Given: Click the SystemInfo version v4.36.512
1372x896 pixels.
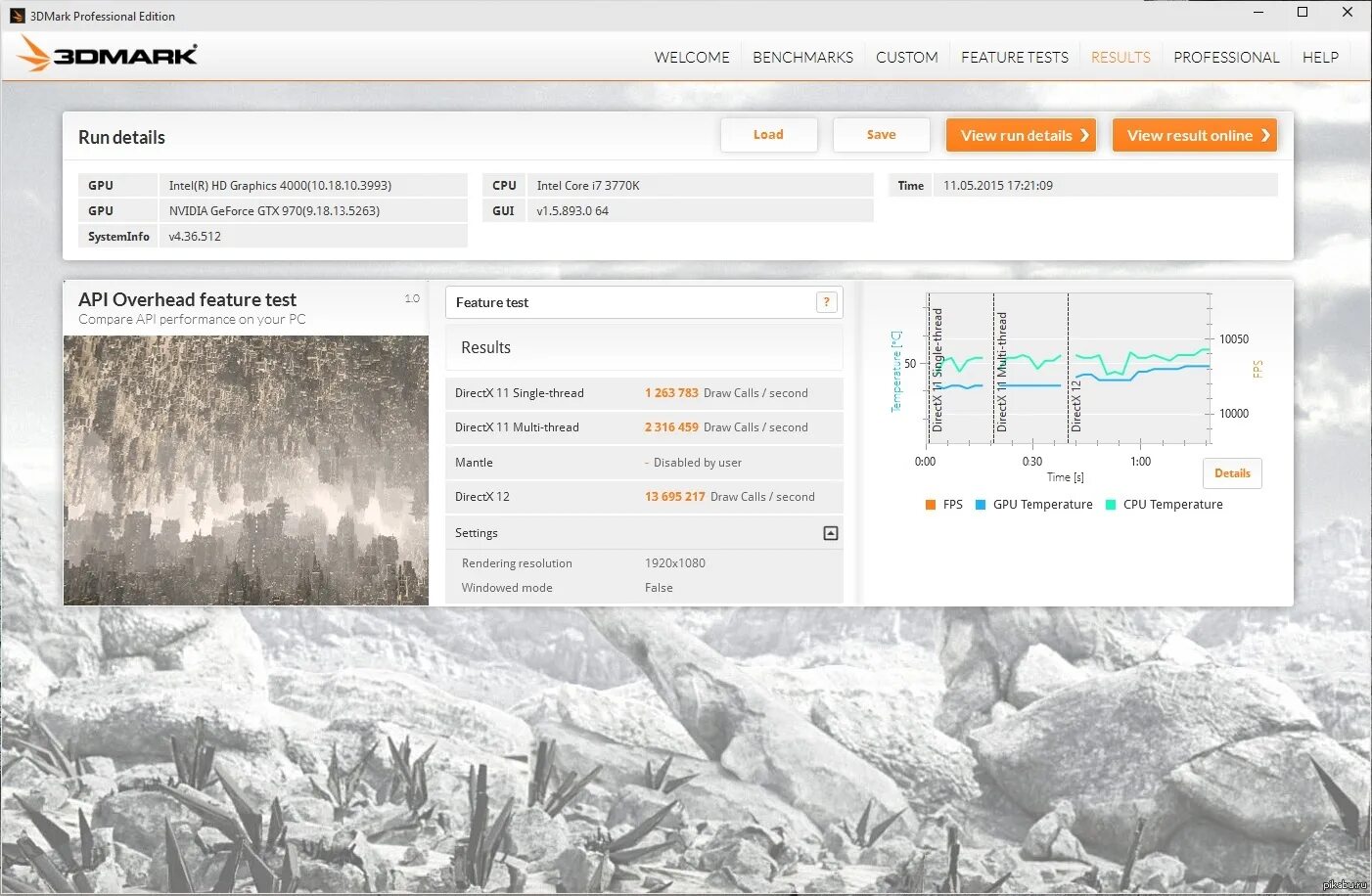Looking at the screenshot, I should [x=195, y=237].
